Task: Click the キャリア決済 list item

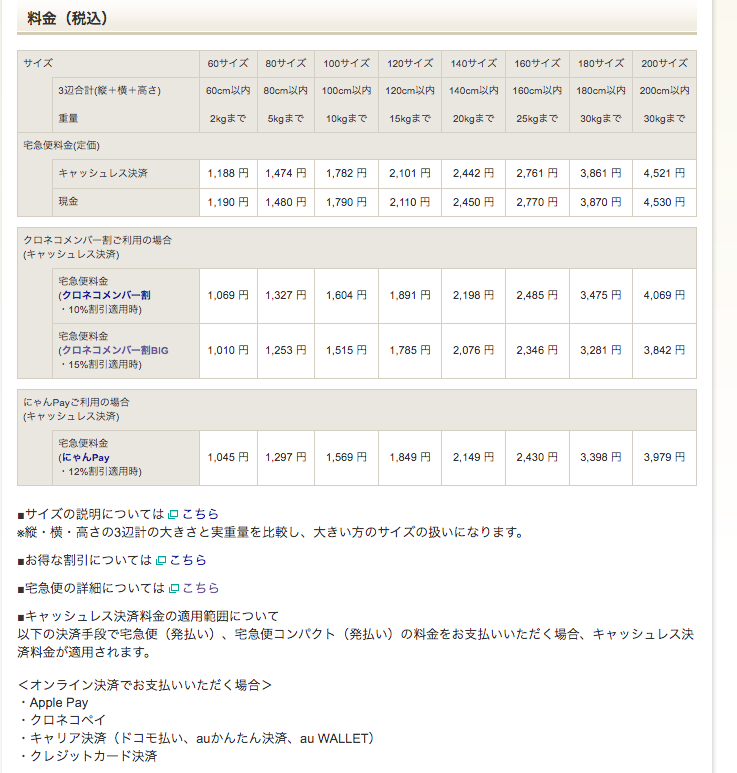Action: coord(202,738)
